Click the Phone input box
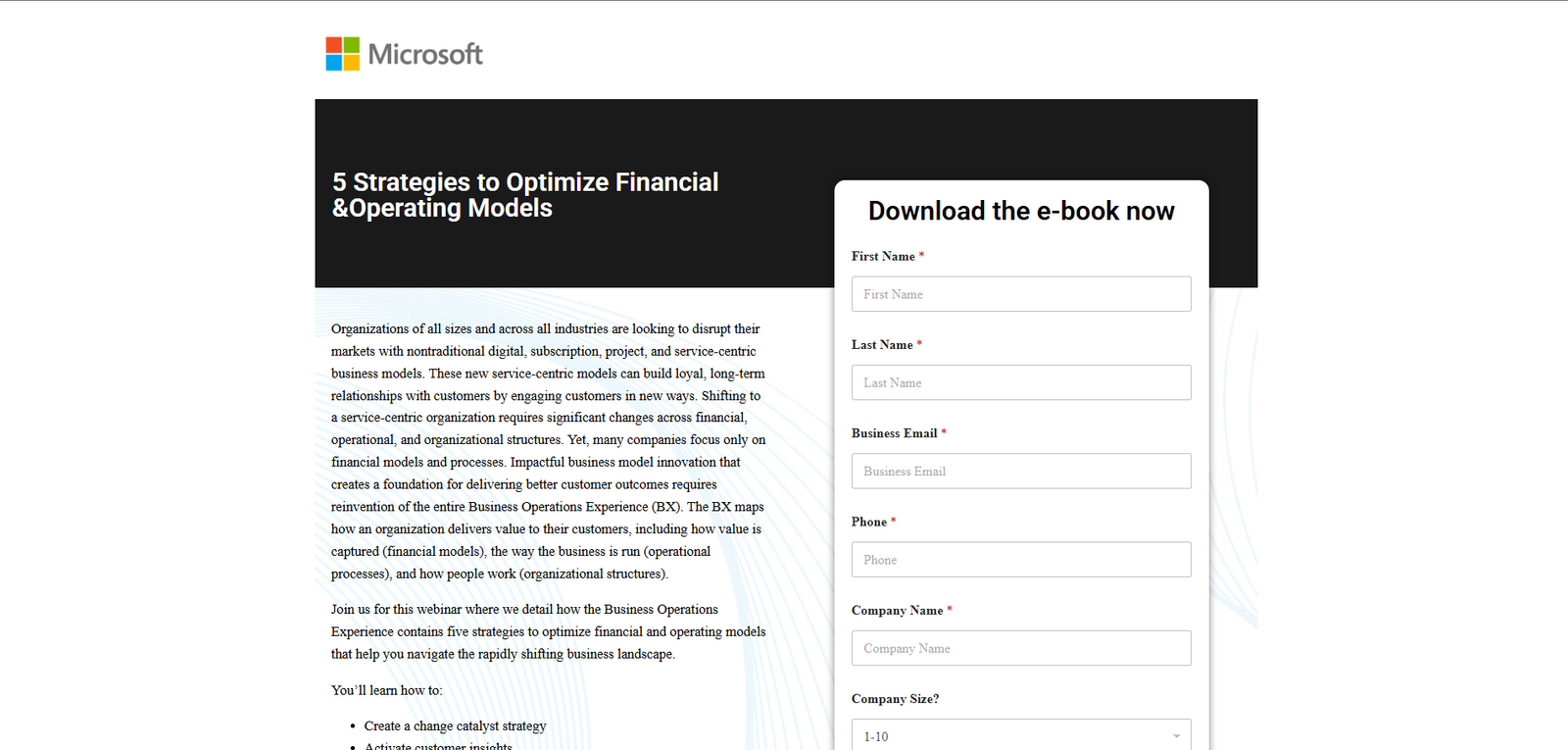The width and height of the screenshot is (1568, 750). (1021, 560)
